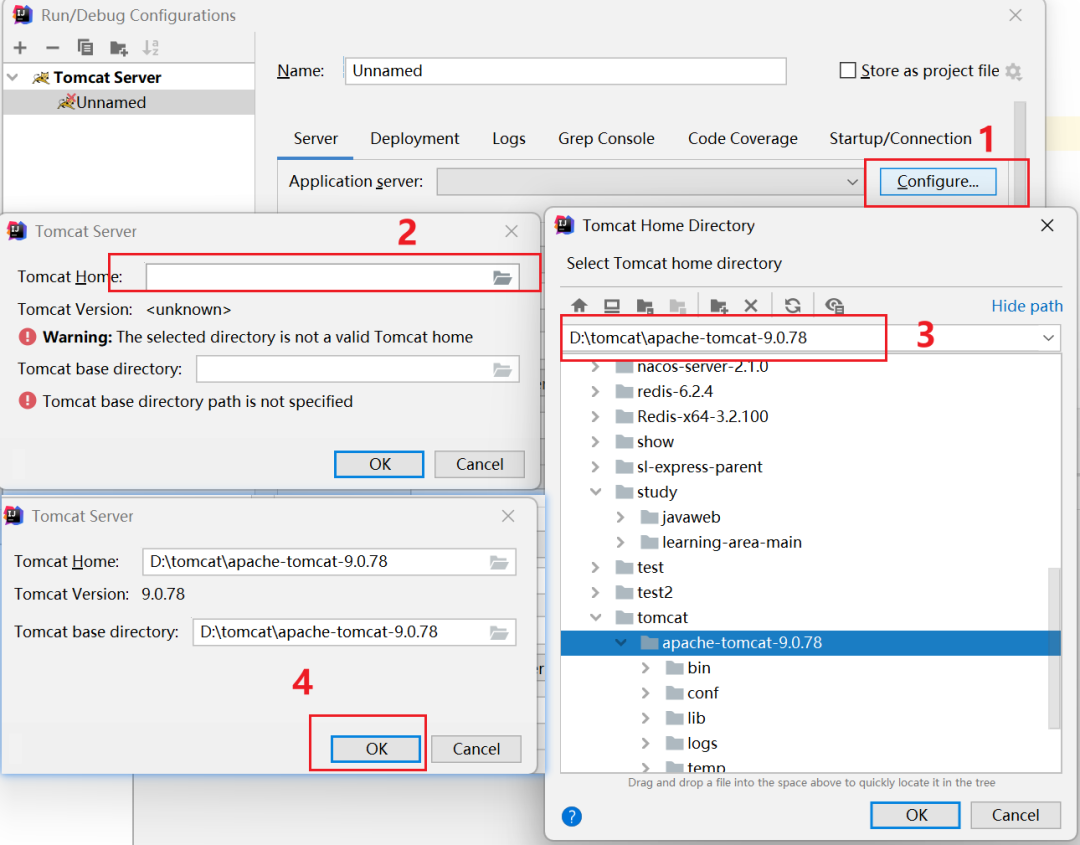This screenshot has width=1080, height=845.
Task: Remove the selected configuration with minus icon
Action: [x=52, y=48]
